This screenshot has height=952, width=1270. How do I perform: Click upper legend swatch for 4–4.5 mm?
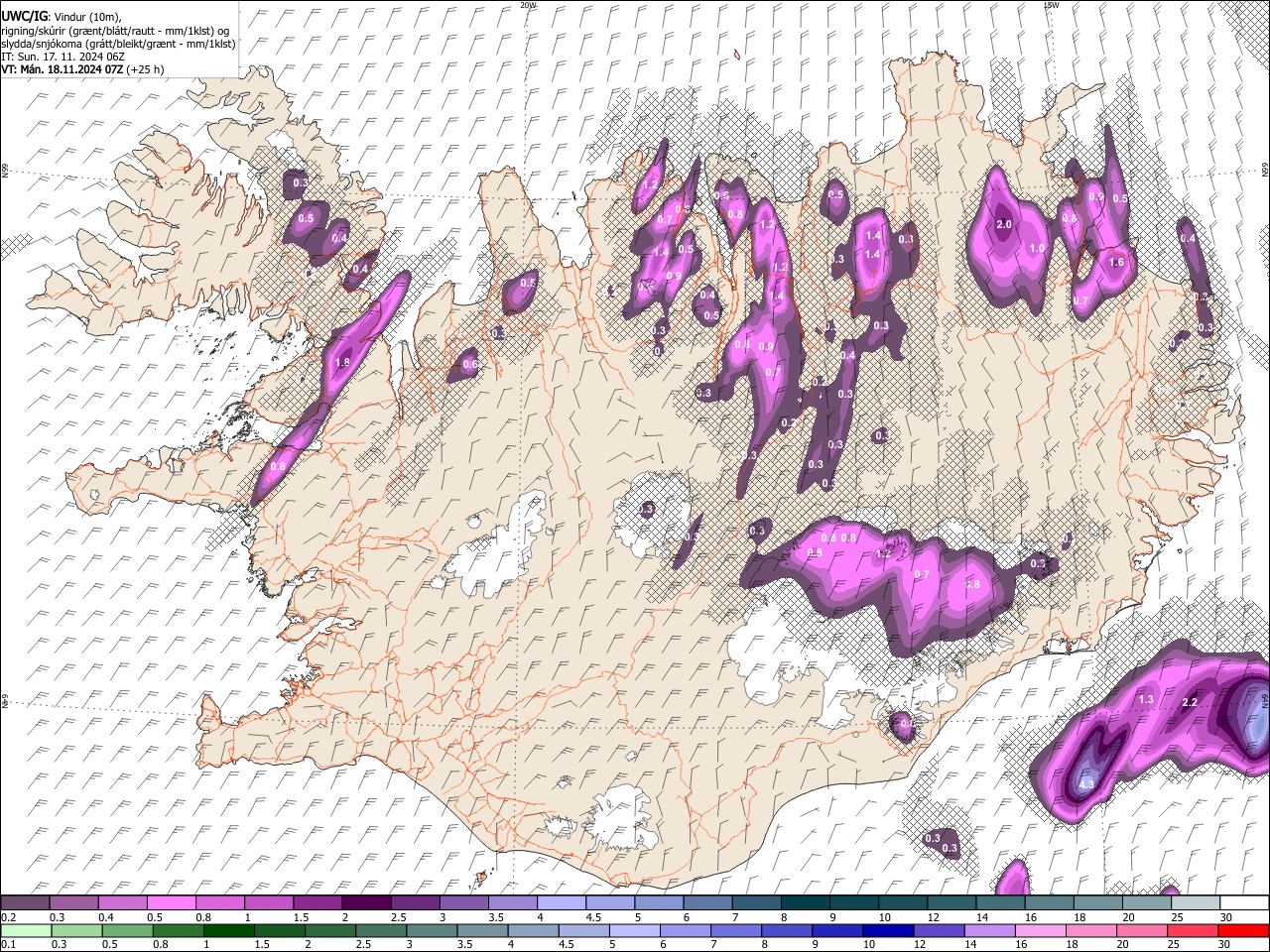[x=561, y=902]
